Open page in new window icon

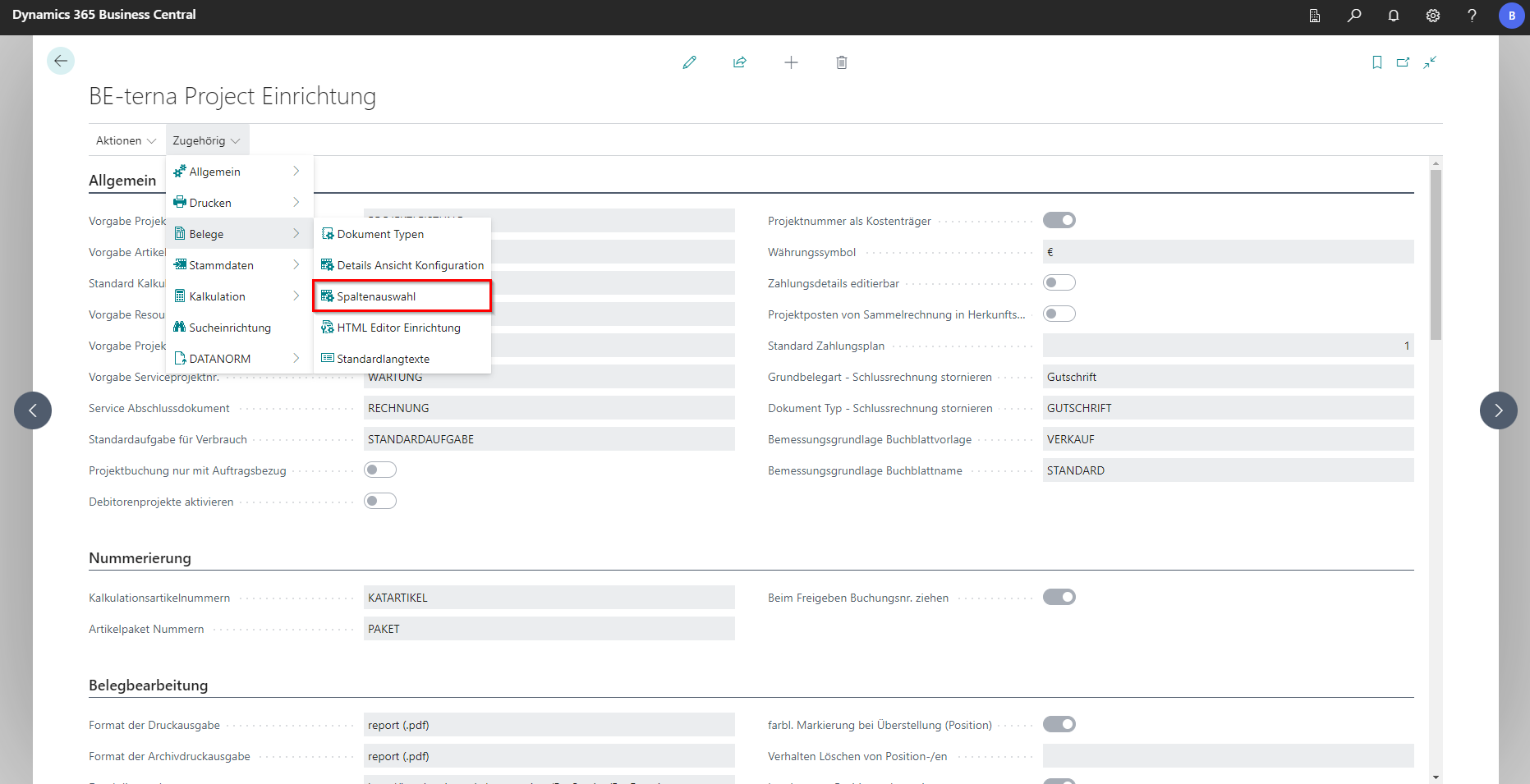pyautogui.click(x=1404, y=62)
